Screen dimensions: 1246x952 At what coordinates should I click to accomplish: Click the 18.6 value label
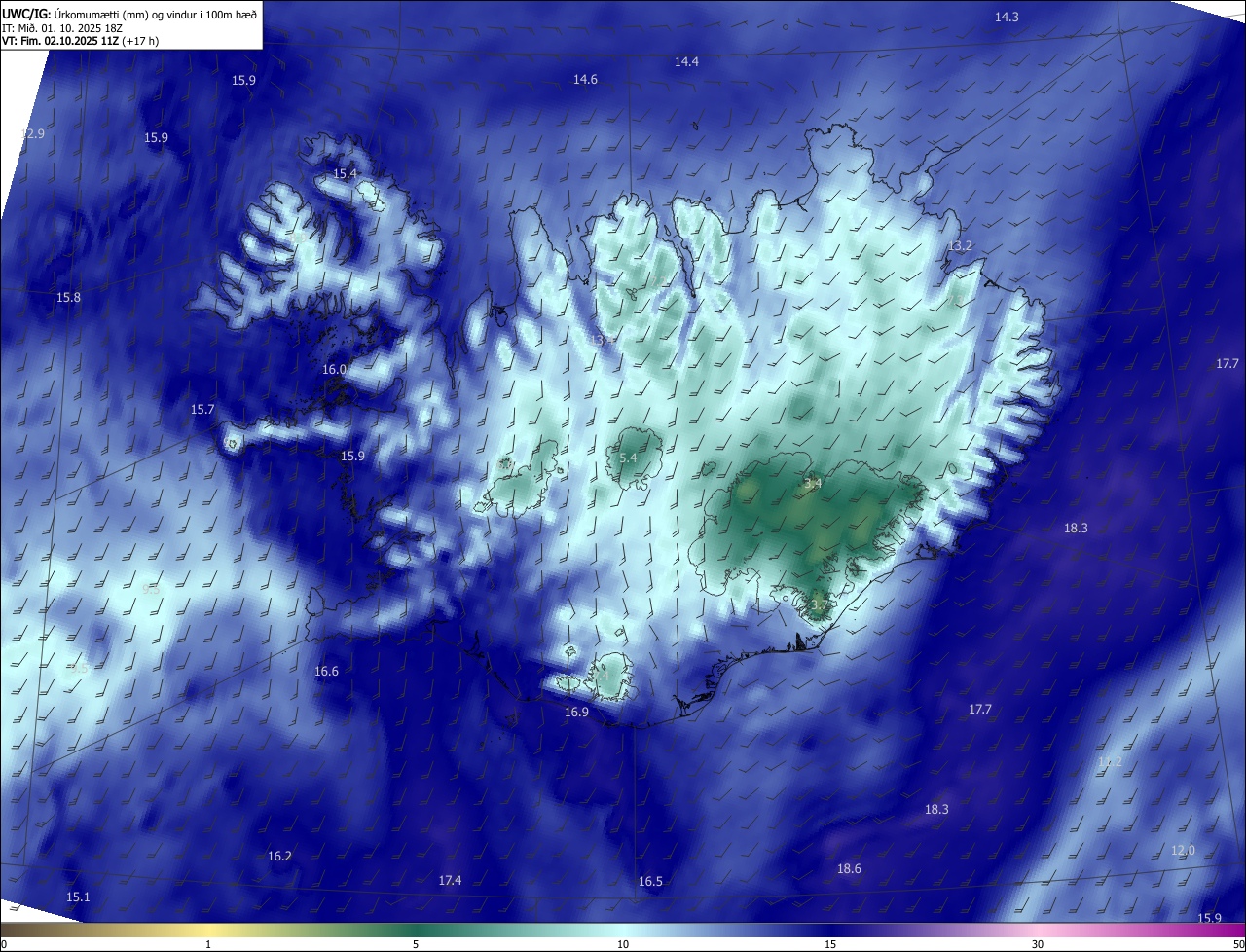849,868
